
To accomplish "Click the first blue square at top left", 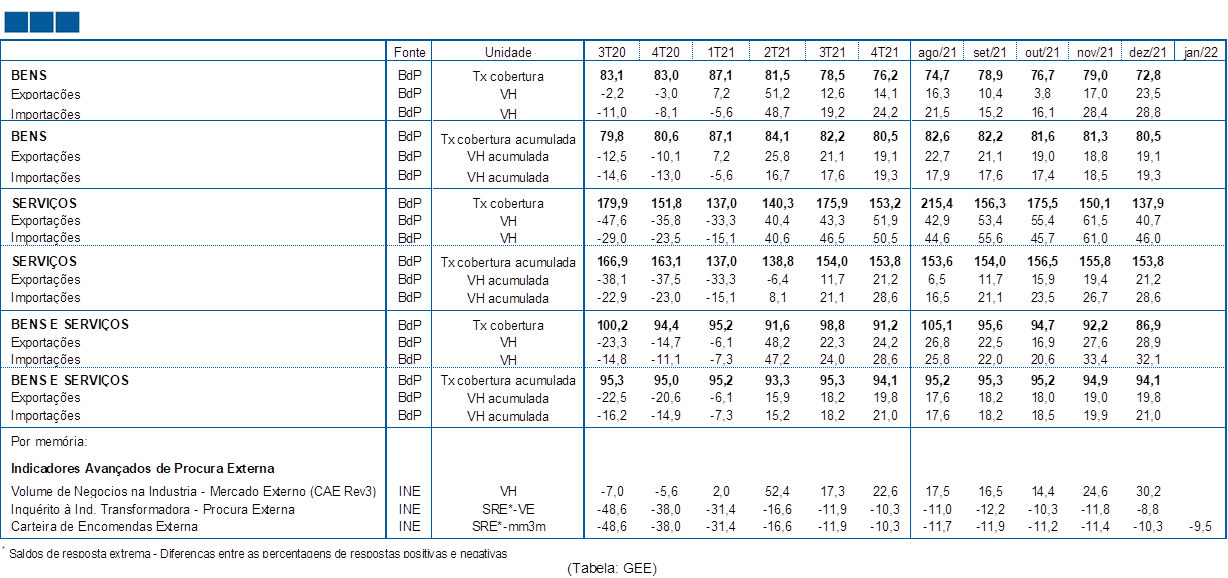I will 16,22.
